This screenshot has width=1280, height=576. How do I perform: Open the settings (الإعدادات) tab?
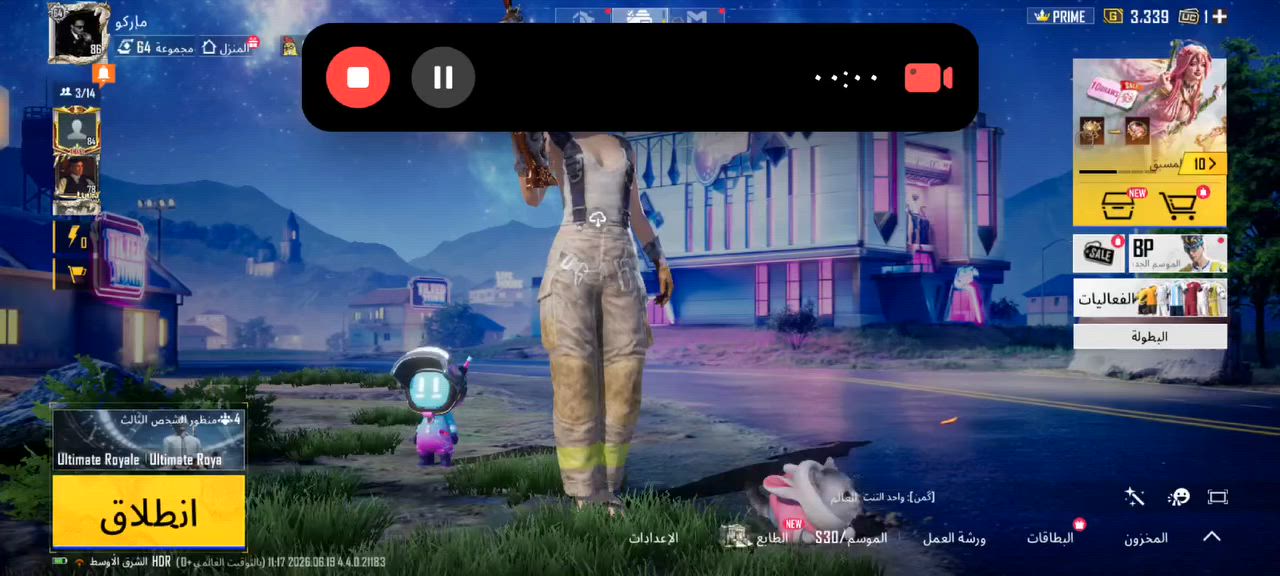click(653, 538)
